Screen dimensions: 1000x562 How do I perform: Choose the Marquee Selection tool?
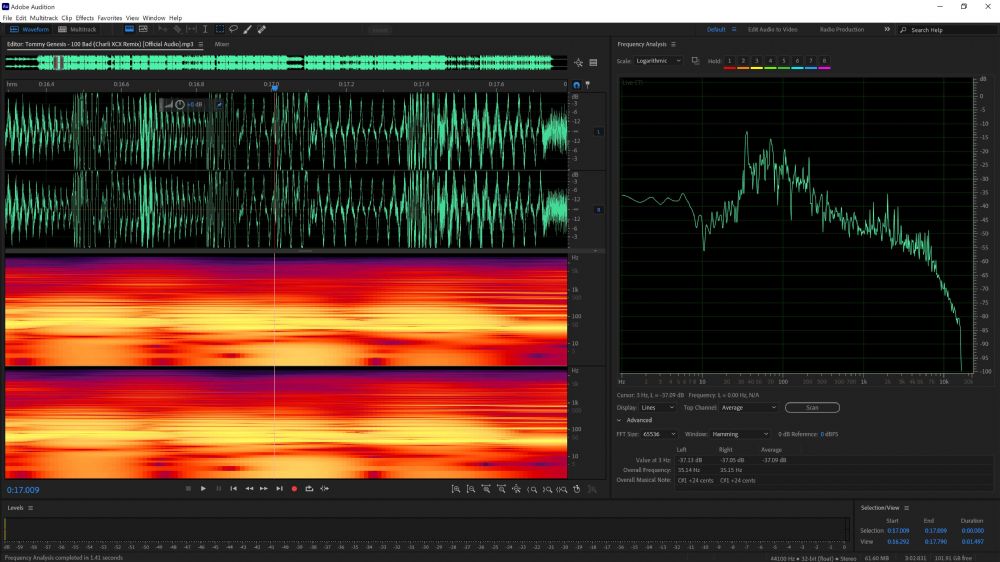[220, 30]
